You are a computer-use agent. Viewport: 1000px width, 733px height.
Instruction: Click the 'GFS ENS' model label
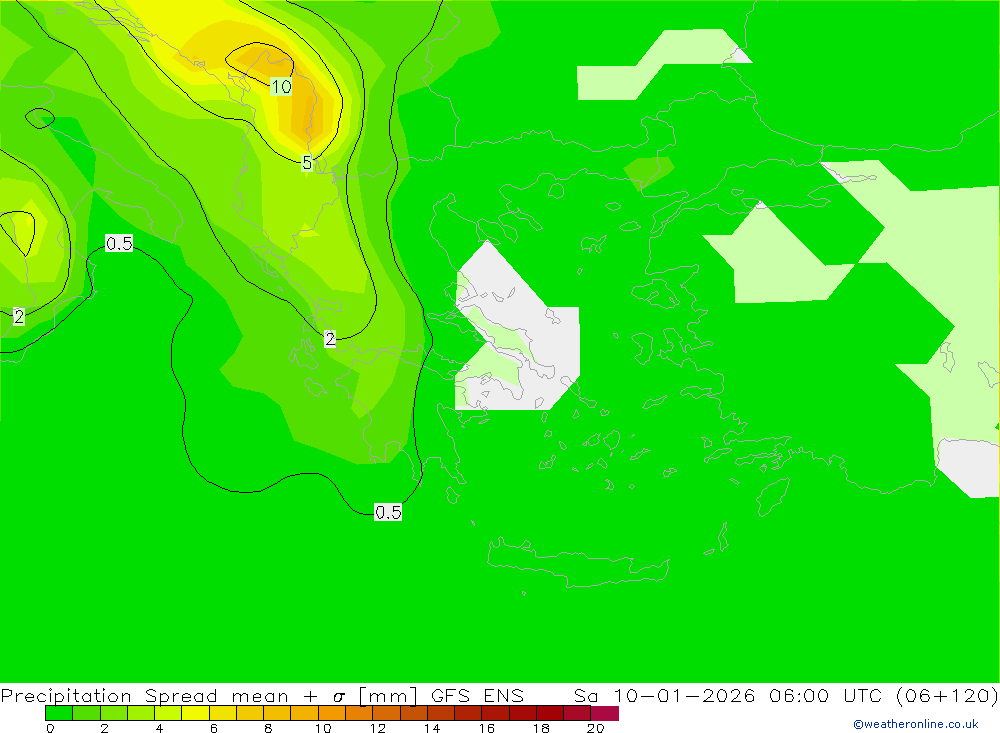click(477, 695)
